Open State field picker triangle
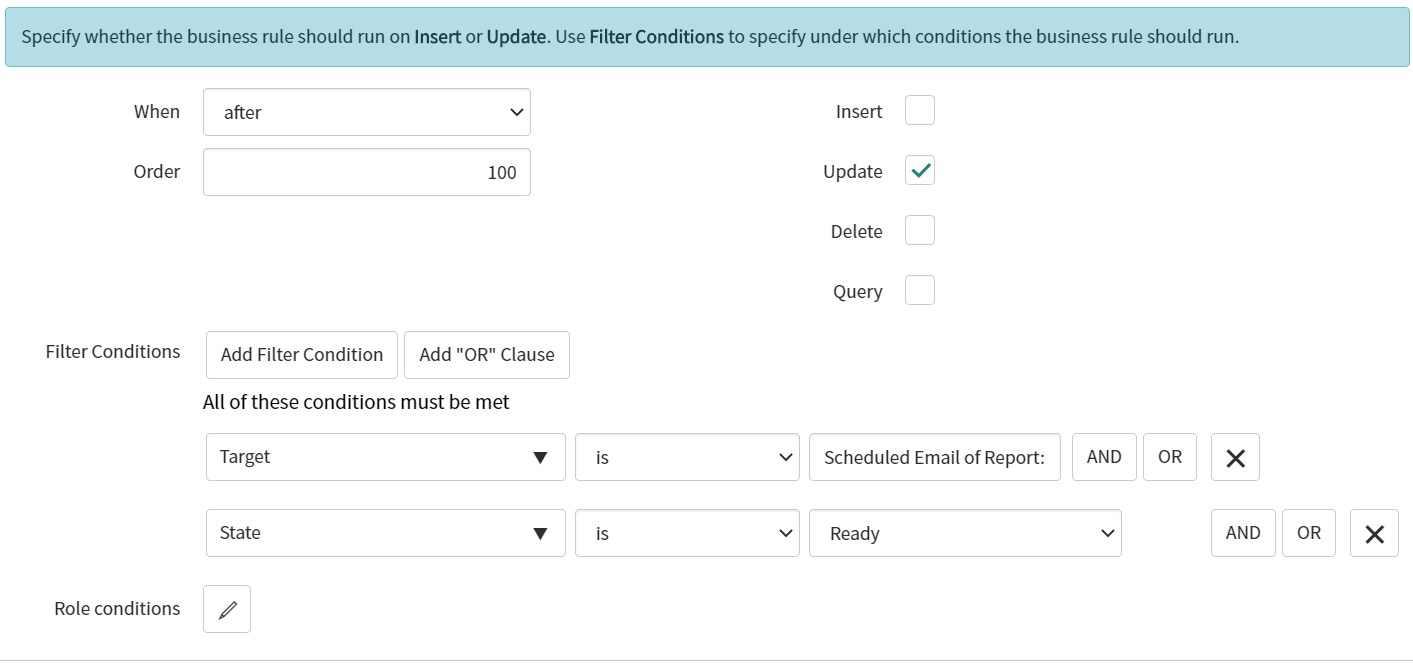This screenshot has height=668, width=1413. click(540, 533)
